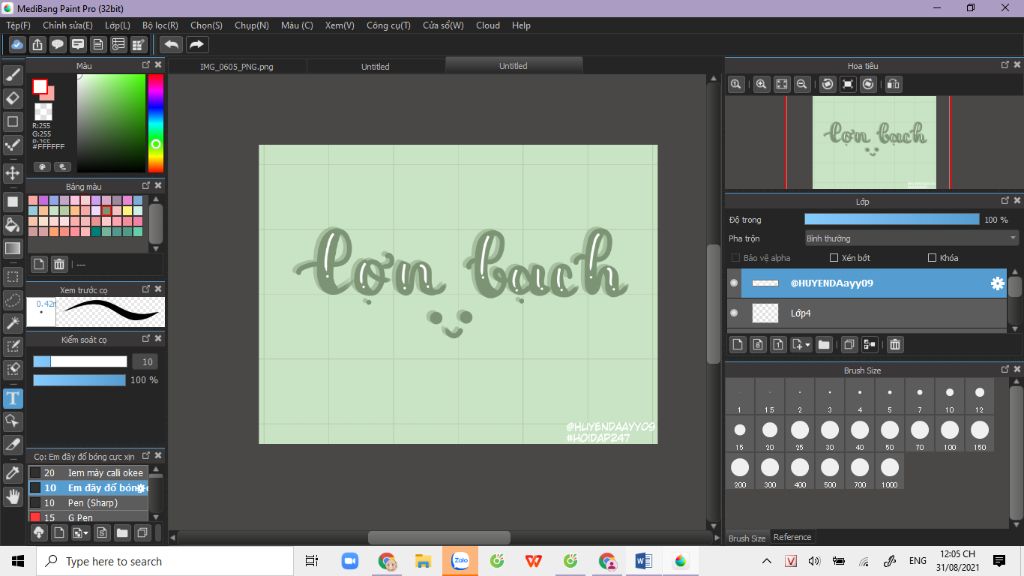Set brush size to 100
The image size is (1024, 576).
tap(950, 434)
